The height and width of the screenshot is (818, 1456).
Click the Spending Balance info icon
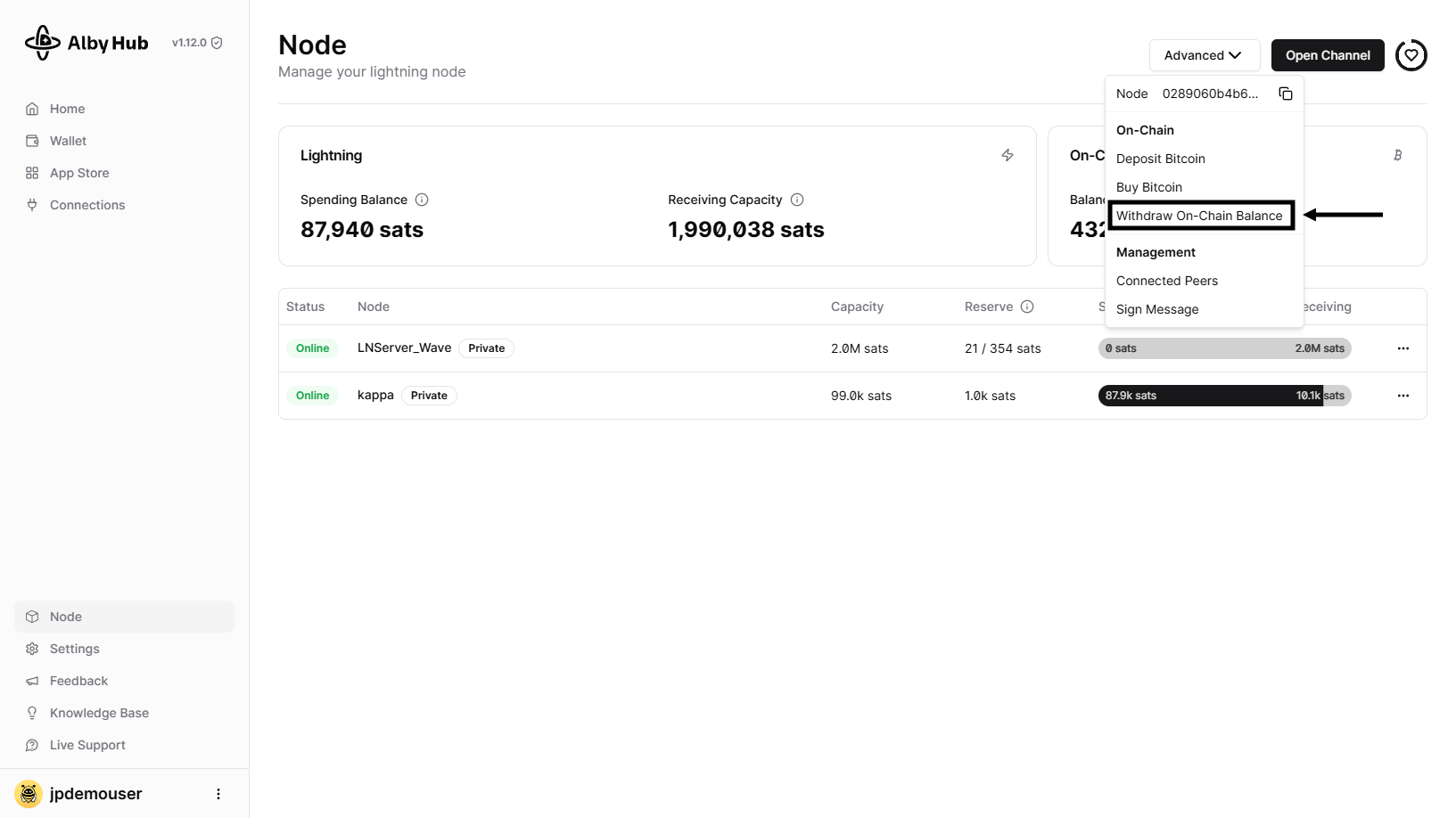click(x=422, y=200)
